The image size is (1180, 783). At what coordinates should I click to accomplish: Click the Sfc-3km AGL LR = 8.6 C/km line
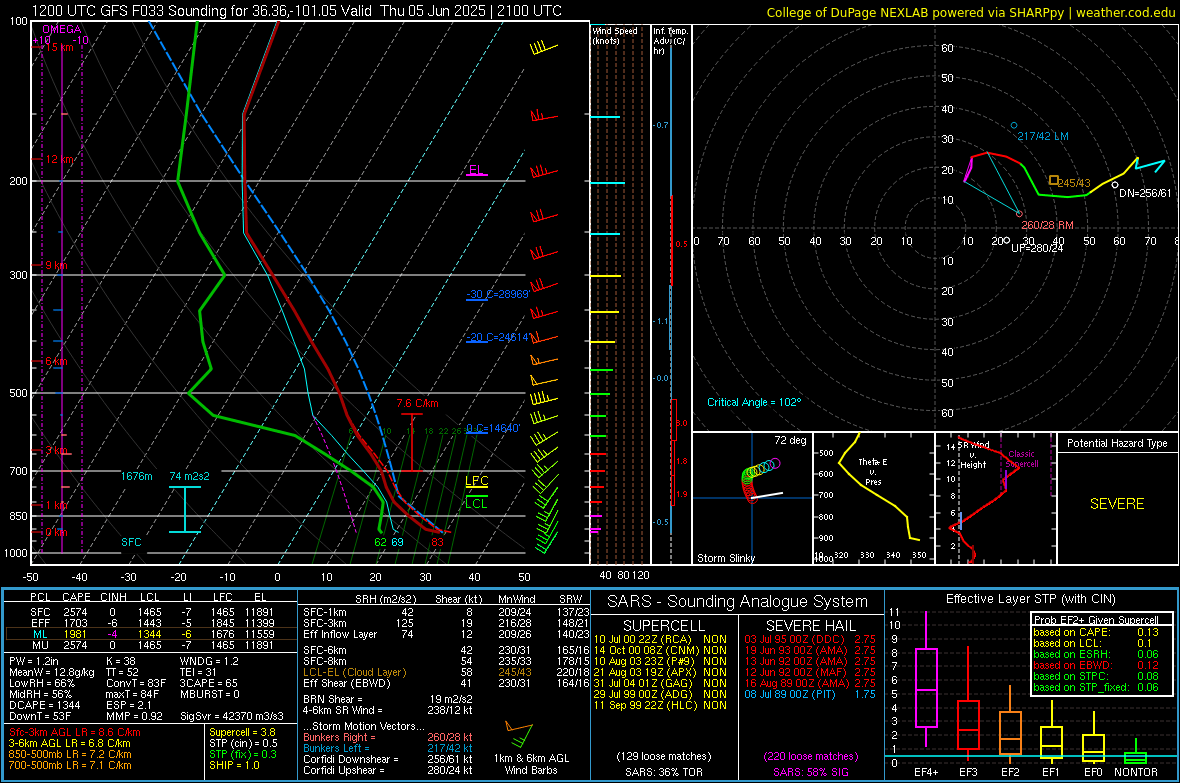click(75, 732)
